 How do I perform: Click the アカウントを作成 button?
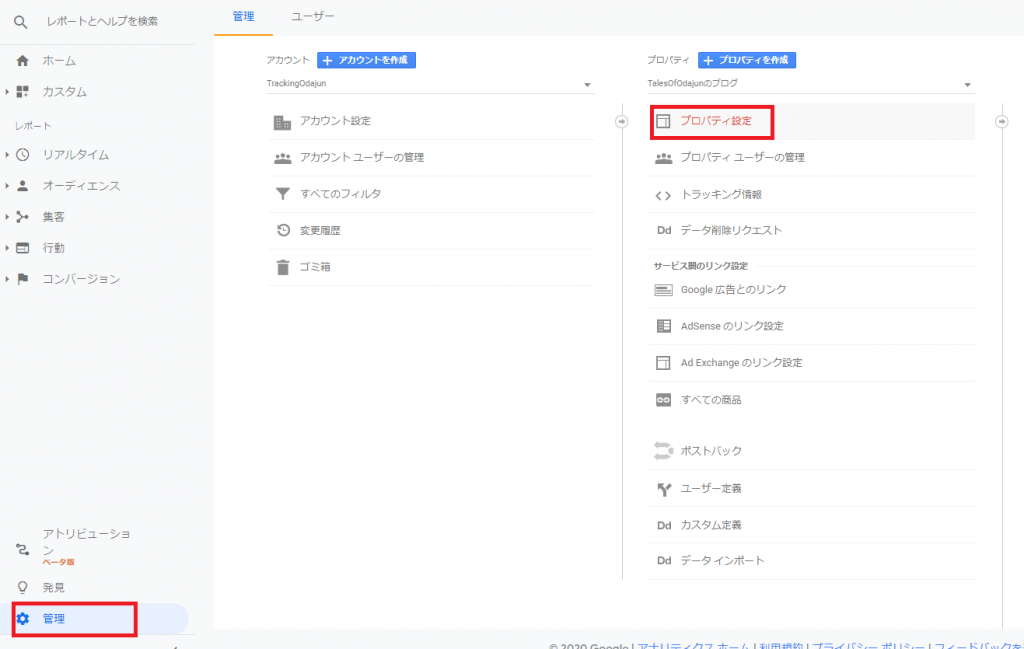tap(366, 60)
